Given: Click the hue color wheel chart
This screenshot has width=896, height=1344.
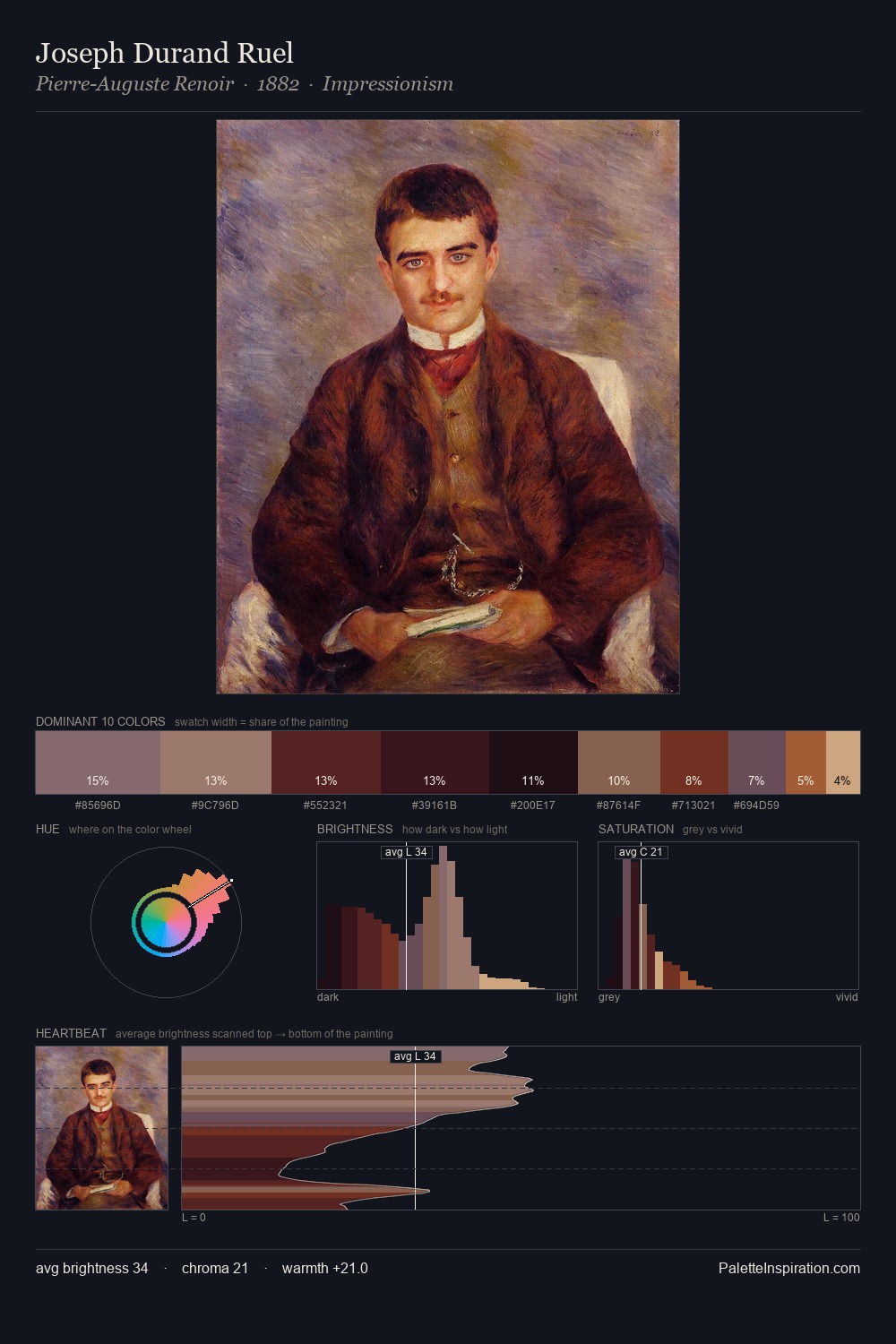Looking at the screenshot, I should click(x=166, y=922).
